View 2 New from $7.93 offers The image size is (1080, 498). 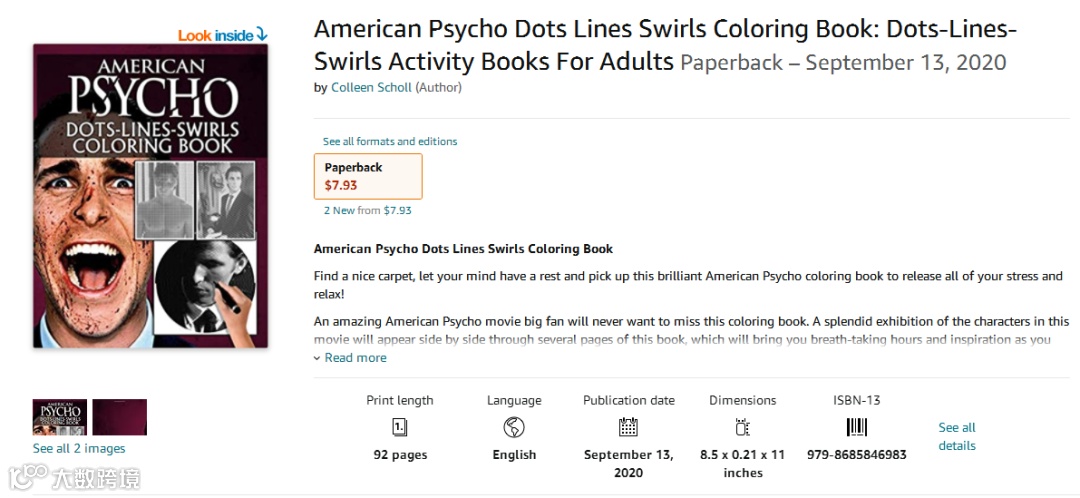pyautogui.click(x=368, y=211)
